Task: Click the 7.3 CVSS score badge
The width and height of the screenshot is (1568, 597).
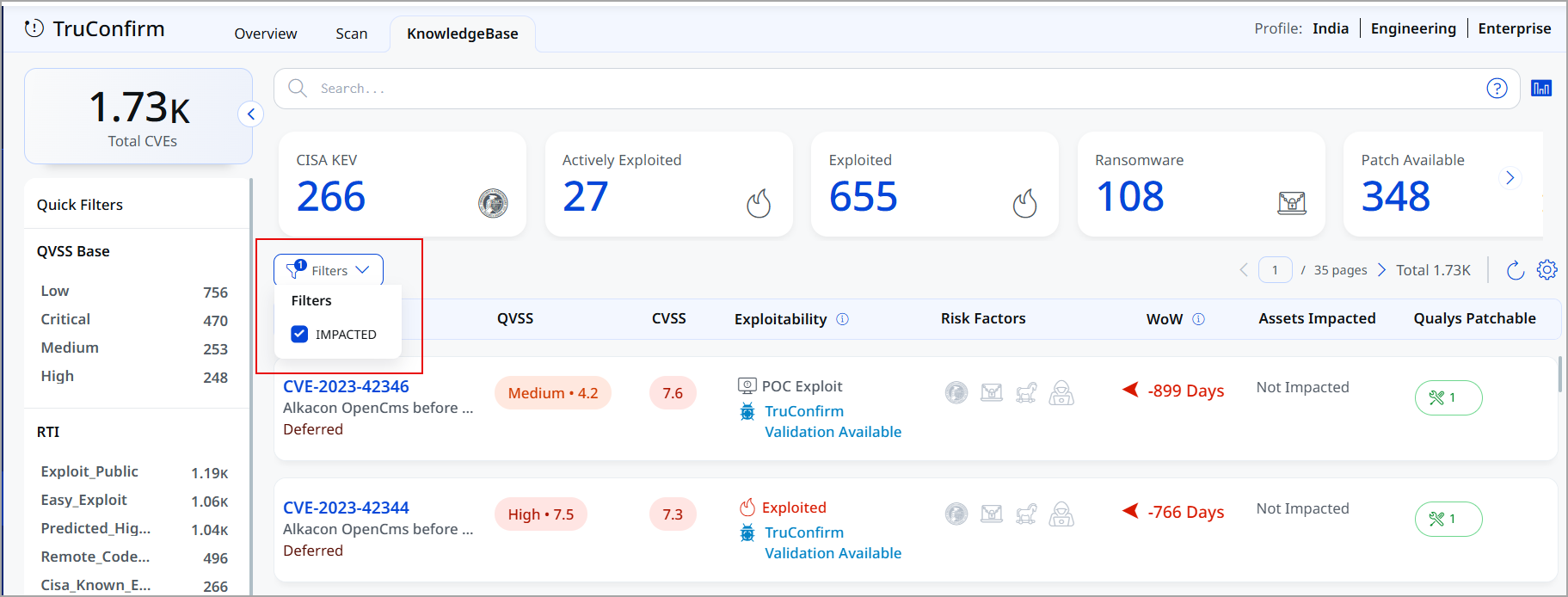Action: pyautogui.click(x=673, y=514)
